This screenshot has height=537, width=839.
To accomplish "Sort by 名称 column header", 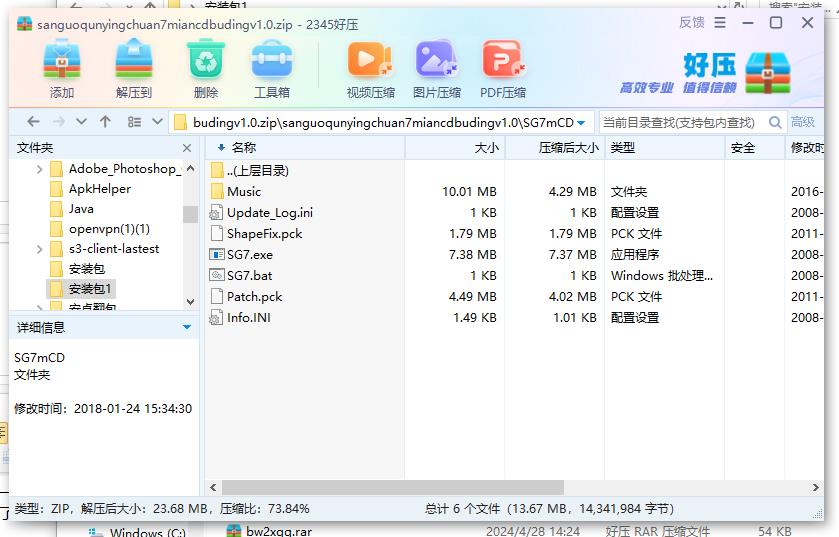I will [305, 148].
